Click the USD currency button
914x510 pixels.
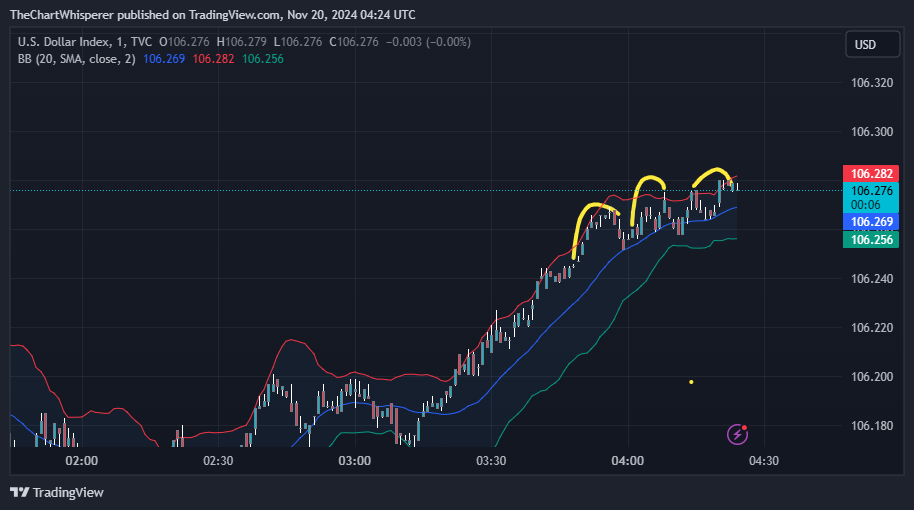(873, 45)
